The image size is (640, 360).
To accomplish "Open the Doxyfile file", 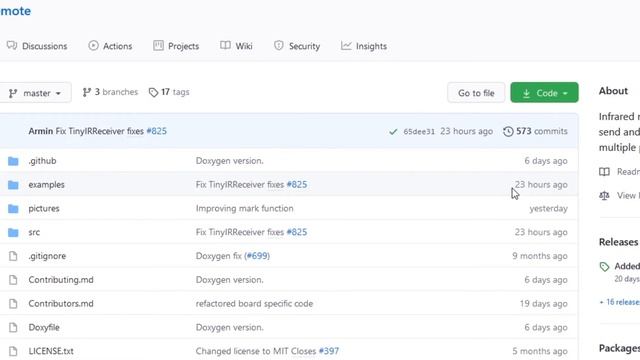I will point(44,327).
